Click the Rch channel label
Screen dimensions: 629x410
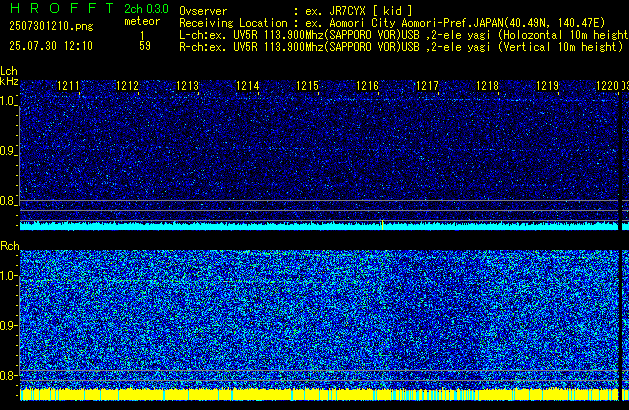coord(10,246)
